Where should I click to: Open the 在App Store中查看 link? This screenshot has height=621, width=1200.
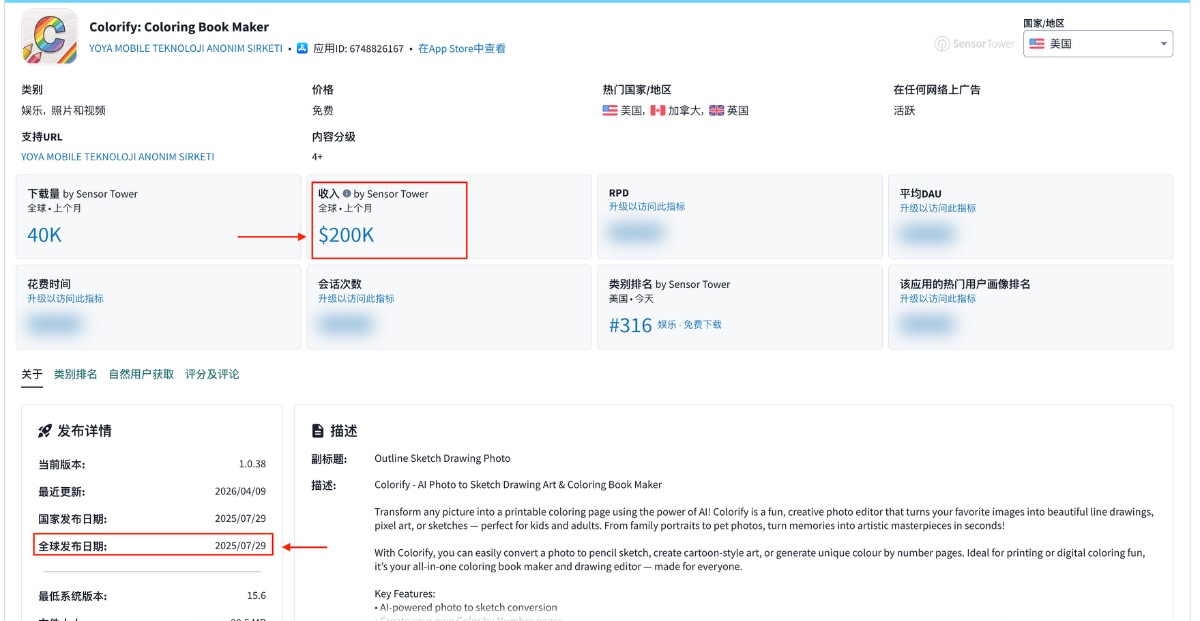462,48
